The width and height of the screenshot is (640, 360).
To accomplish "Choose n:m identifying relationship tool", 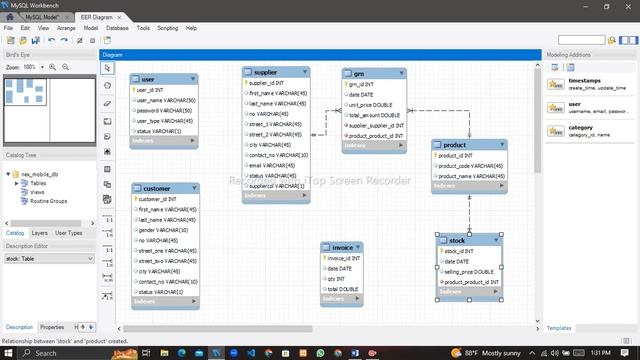I will [x=107, y=278].
